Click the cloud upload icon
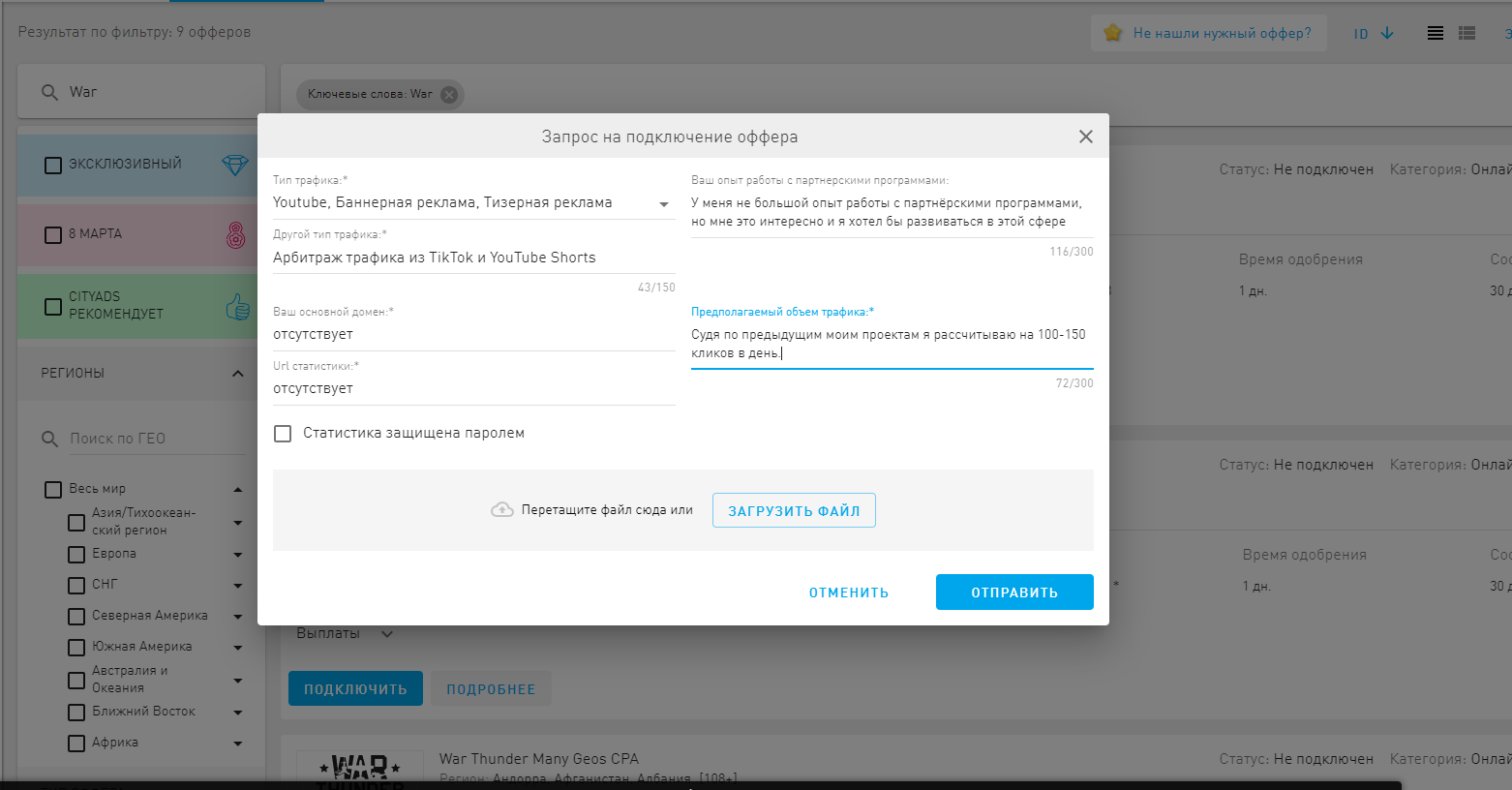 point(501,510)
